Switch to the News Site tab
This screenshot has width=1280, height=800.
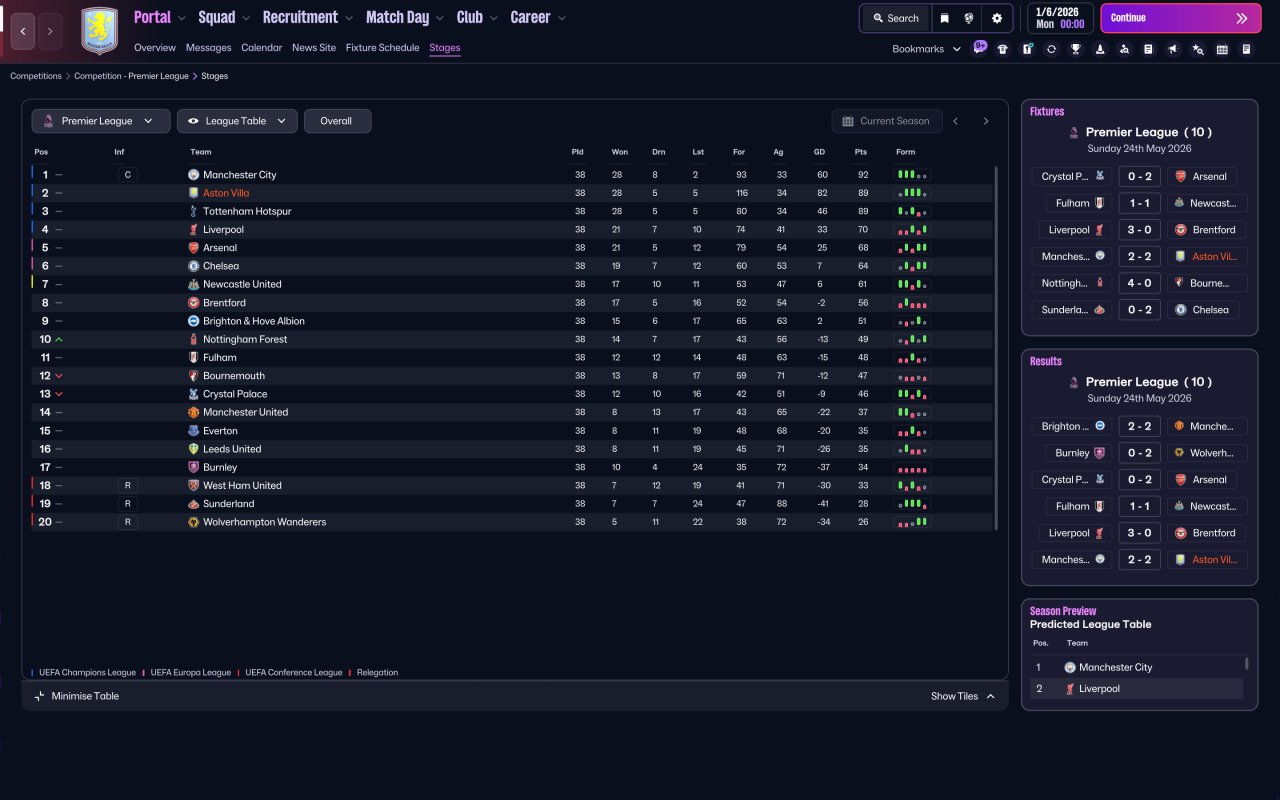point(314,48)
